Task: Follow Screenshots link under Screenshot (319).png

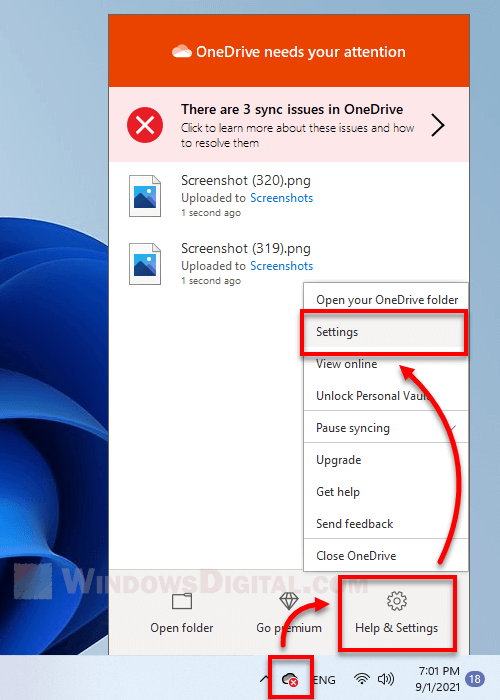Action: (281, 266)
